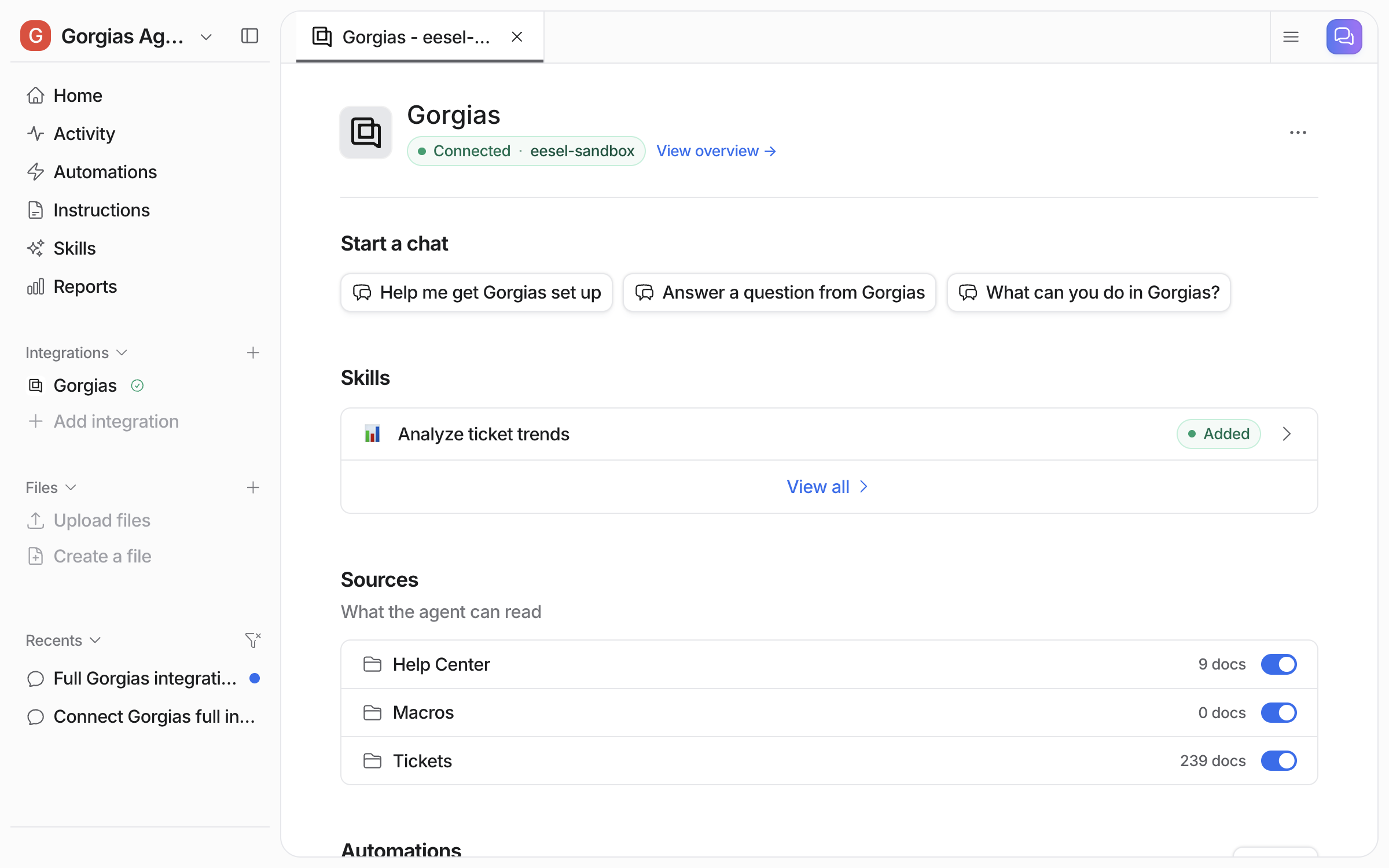Image resolution: width=1389 pixels, height=868 pixels.
Task: Open the Analyze ticket trends skill
Action: [x=829, y=434]
